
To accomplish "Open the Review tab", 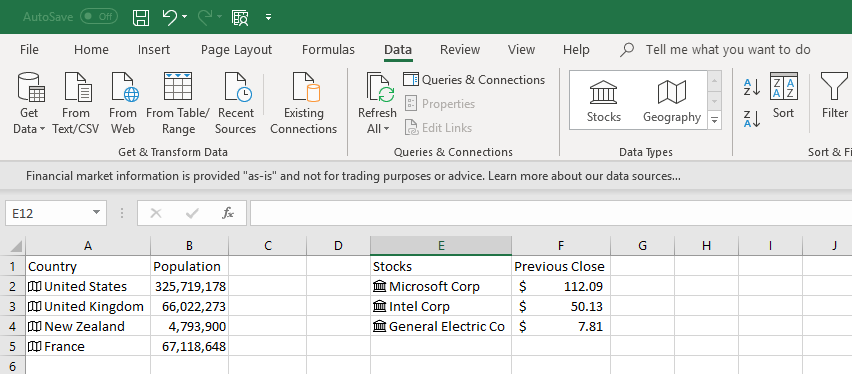I will [460, 49].
